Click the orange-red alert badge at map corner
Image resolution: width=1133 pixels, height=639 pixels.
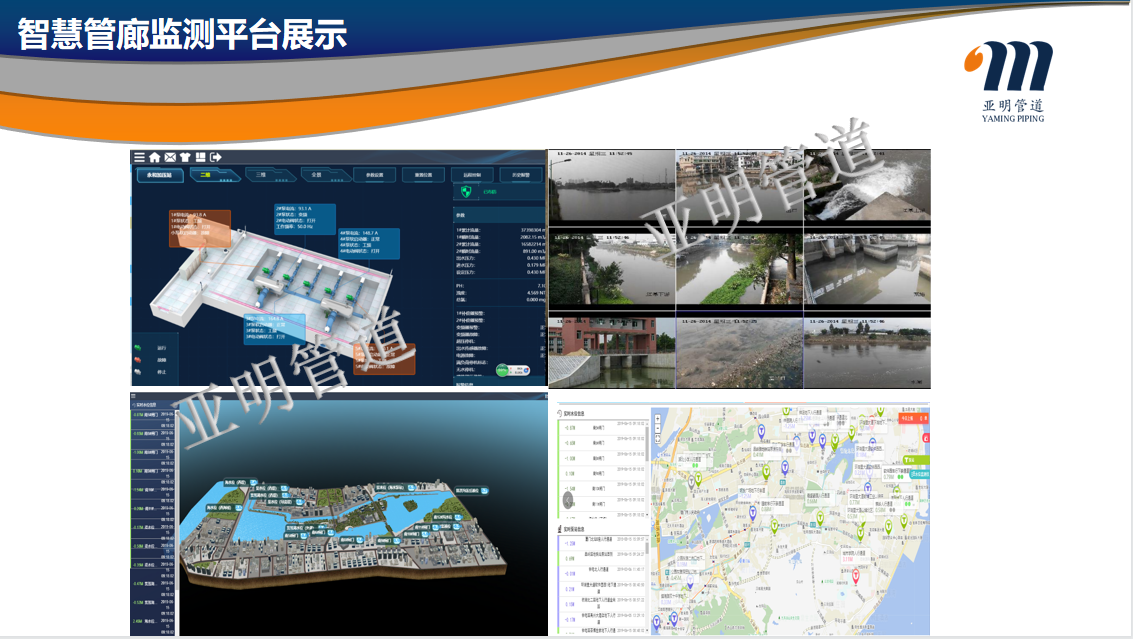[913, 419]
